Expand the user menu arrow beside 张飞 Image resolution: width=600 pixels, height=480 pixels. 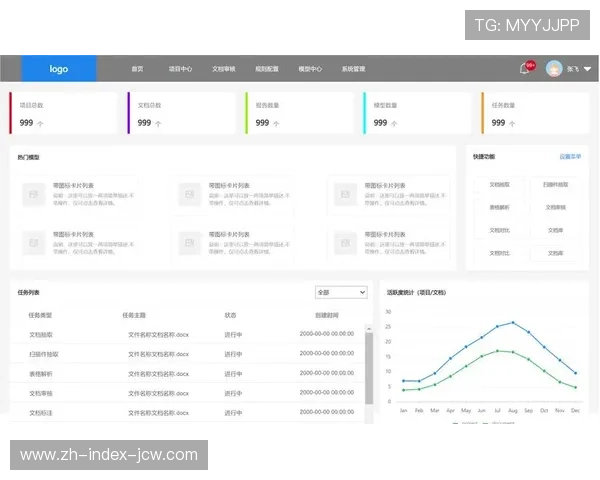[x=588, y=69]
